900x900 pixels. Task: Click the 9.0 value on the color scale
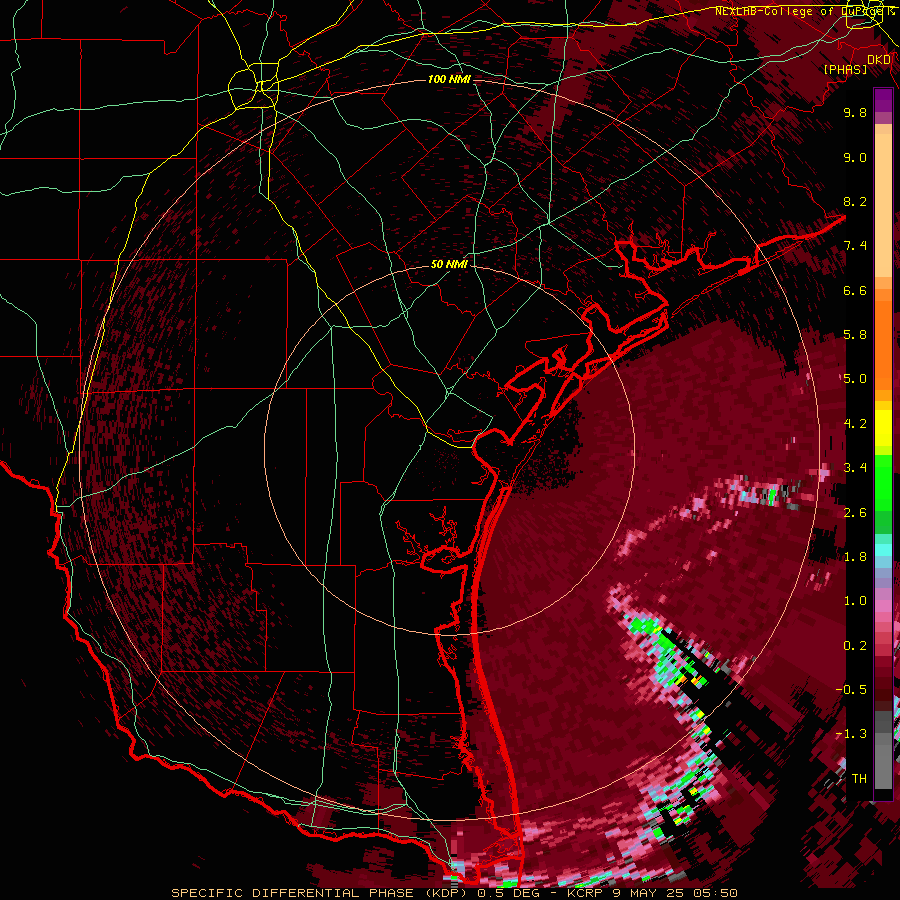[x=855, y=157]
